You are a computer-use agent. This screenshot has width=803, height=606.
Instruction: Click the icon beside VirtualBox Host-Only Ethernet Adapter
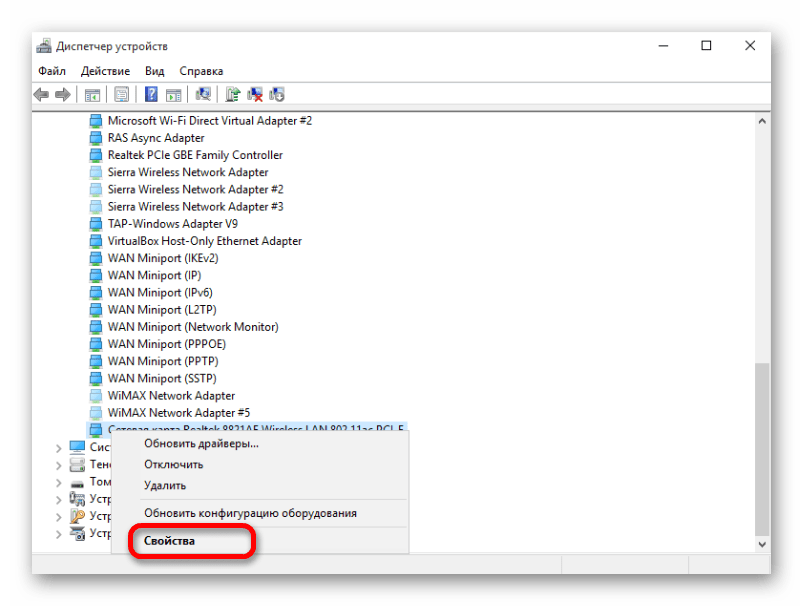pyautogui.click(x=96, y=241)
